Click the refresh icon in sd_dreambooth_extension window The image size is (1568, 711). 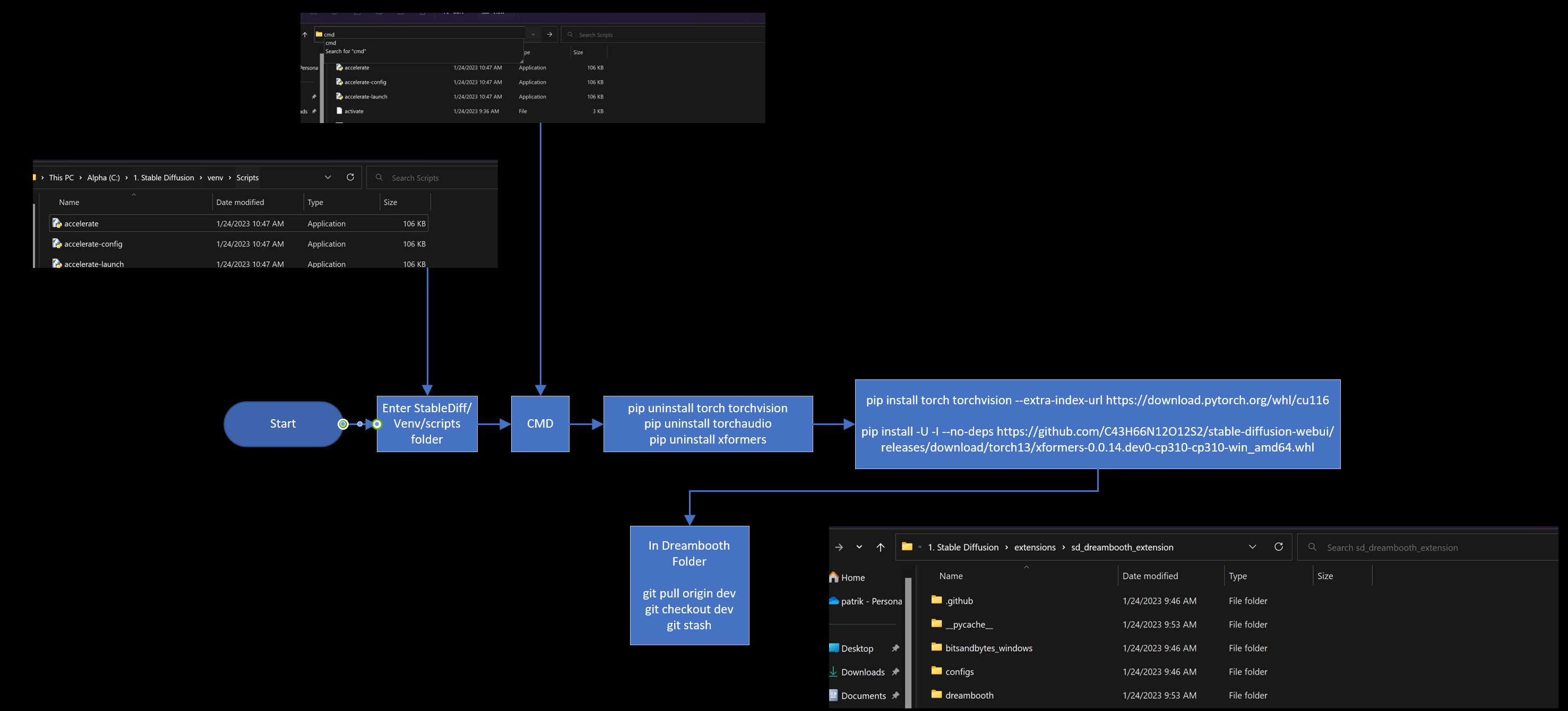point(1278,547)
